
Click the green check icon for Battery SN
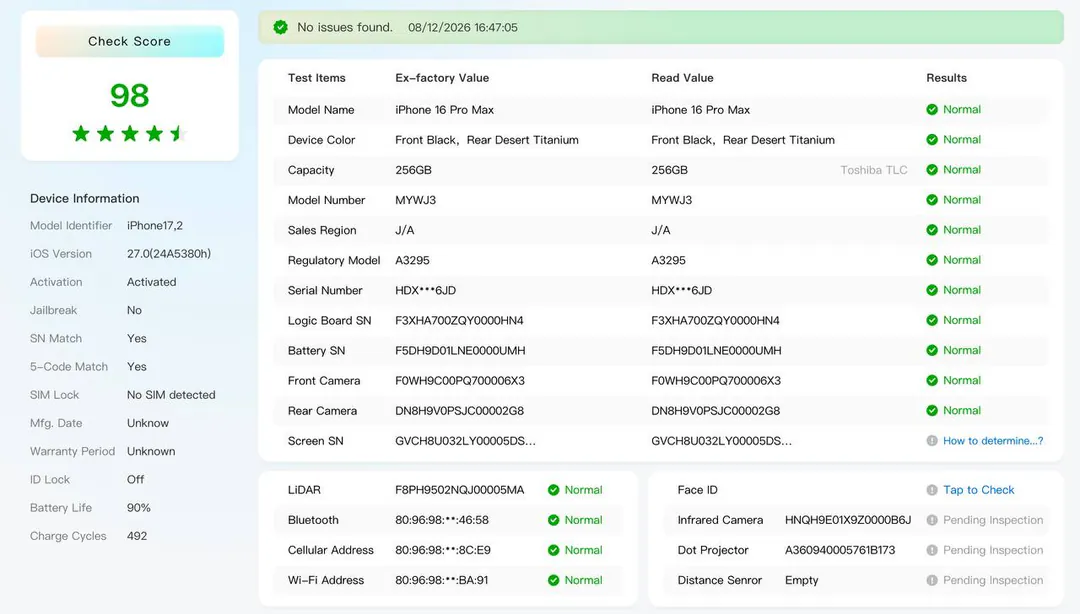click(x=932, y=351)
